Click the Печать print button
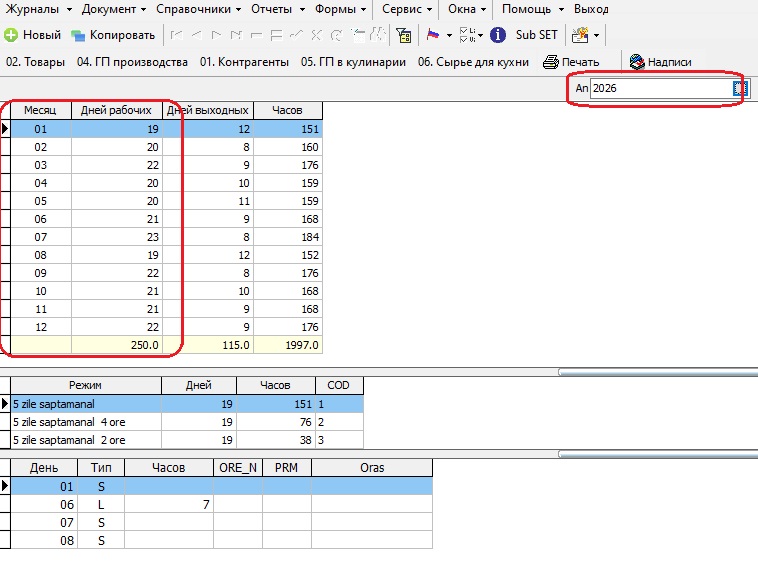The image size is (758, 561). tap(571, 62)
